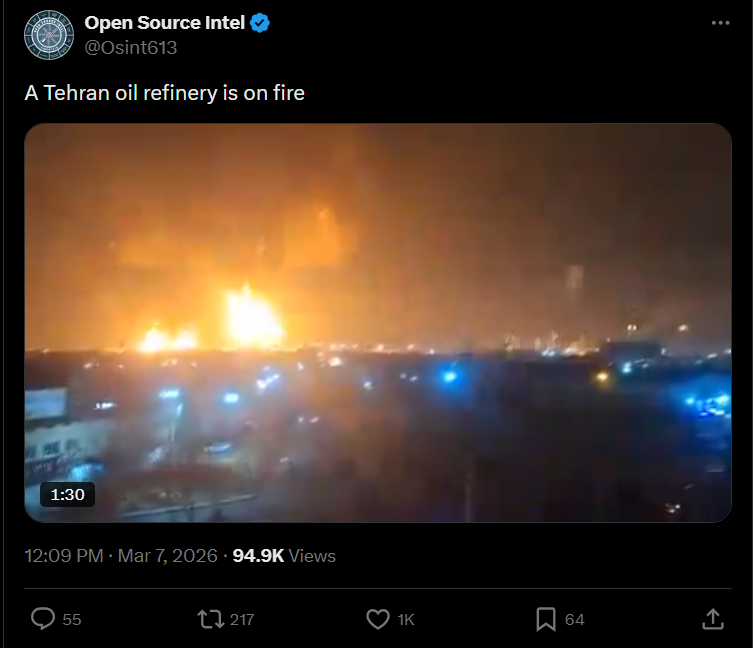
Task: Click the 1K likes count
Action: click(406, 620)
